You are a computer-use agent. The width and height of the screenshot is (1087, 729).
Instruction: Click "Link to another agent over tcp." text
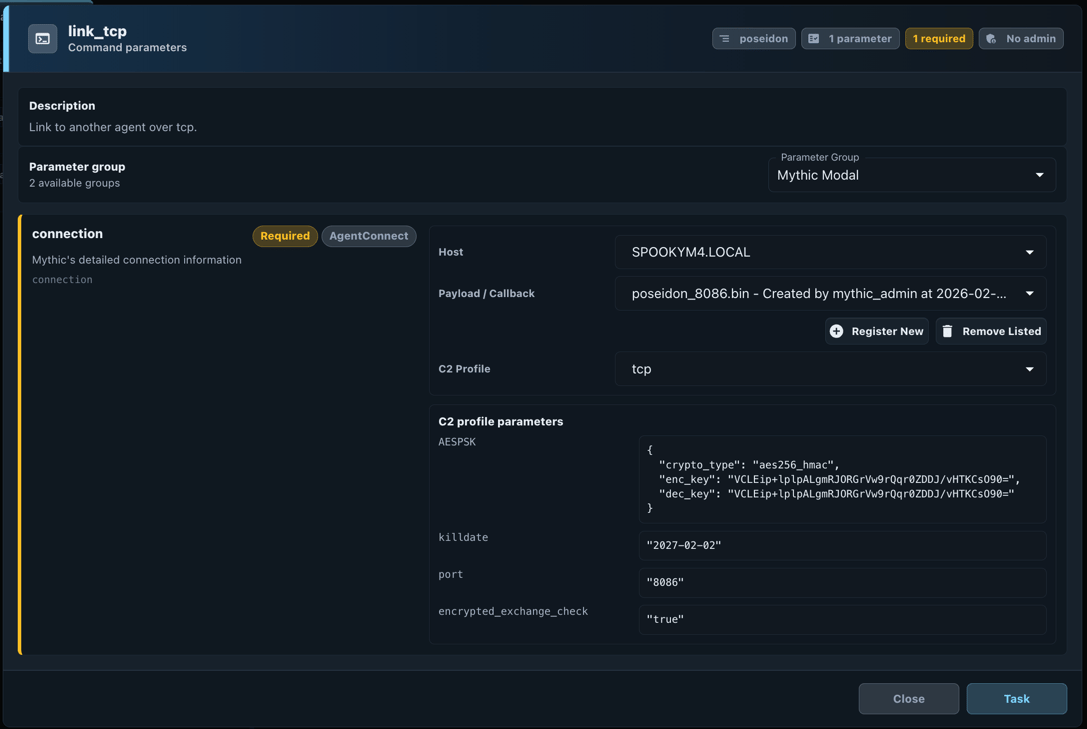tap(113, 128)
